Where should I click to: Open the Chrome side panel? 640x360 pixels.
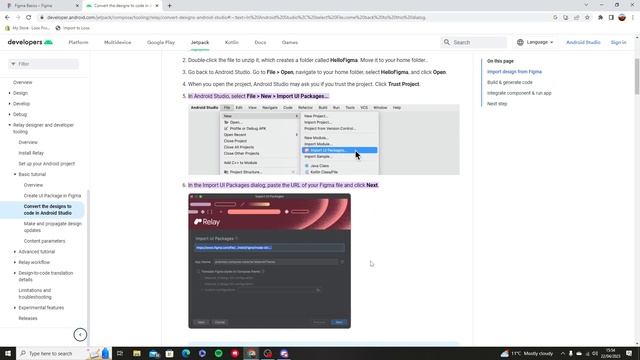click(611, 18)
